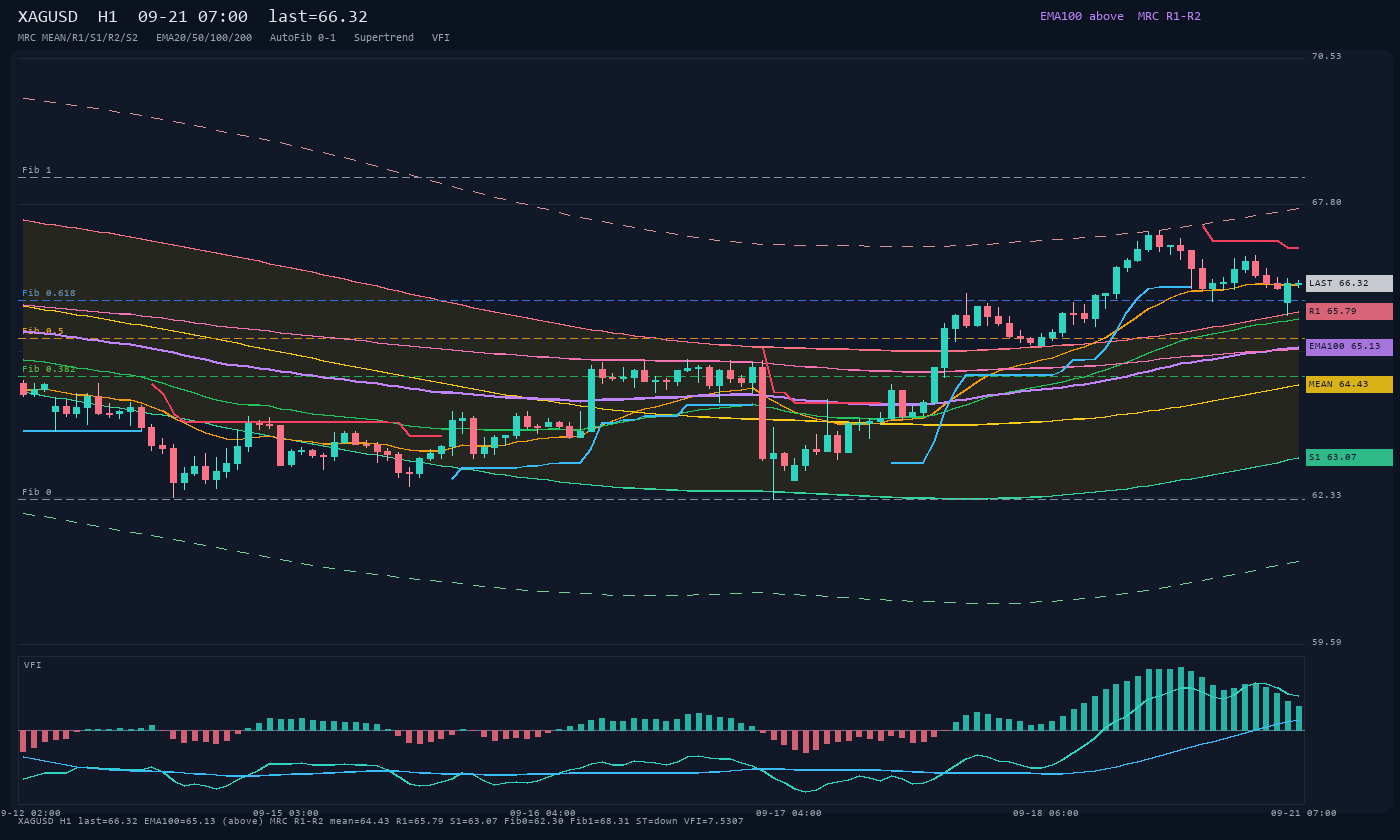The width and height of the screenshot is (1400, 840).
Task: Click the AutoFib 0-1 indicator legend
Action: [303, 37]
